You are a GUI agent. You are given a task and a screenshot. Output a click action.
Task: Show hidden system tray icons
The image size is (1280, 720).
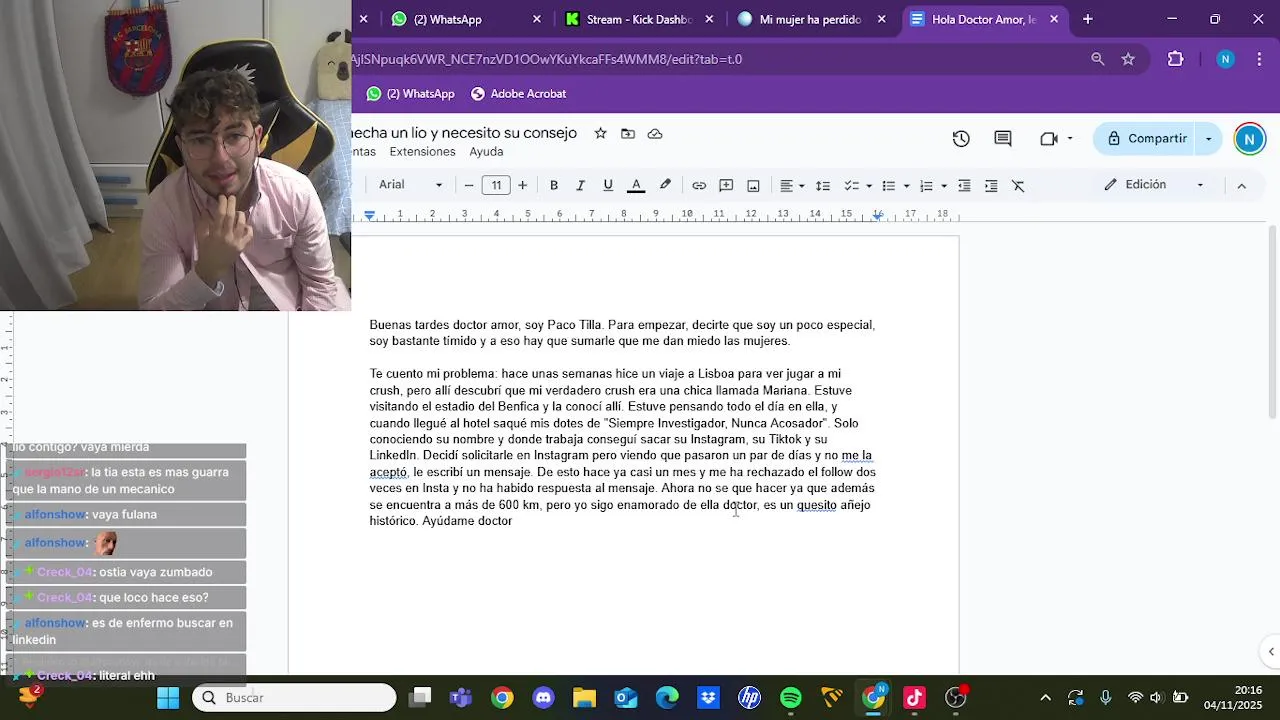(x=1045, y=697)
